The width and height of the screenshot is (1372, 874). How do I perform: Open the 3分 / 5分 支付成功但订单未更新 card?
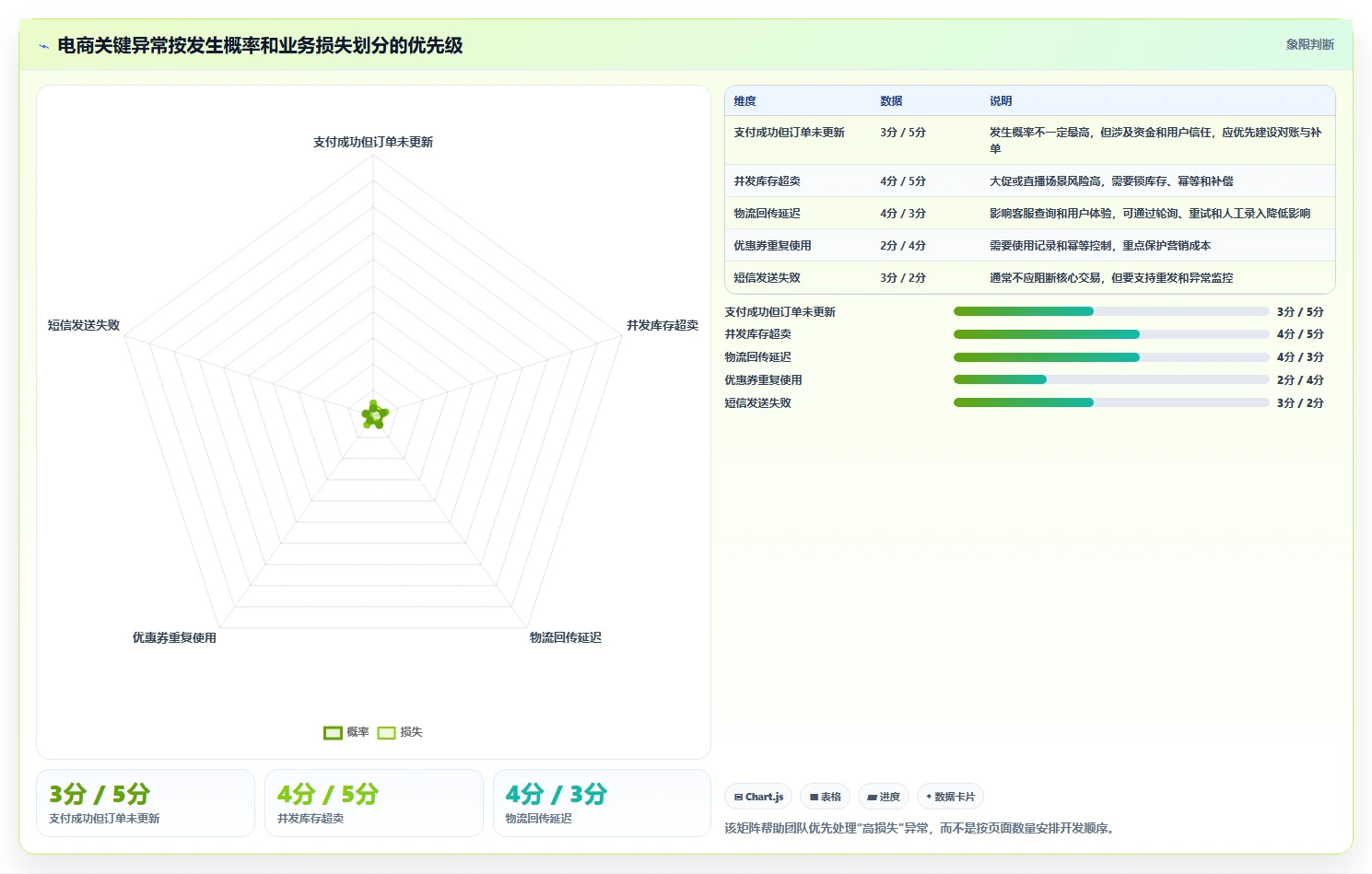pos(146,803)
